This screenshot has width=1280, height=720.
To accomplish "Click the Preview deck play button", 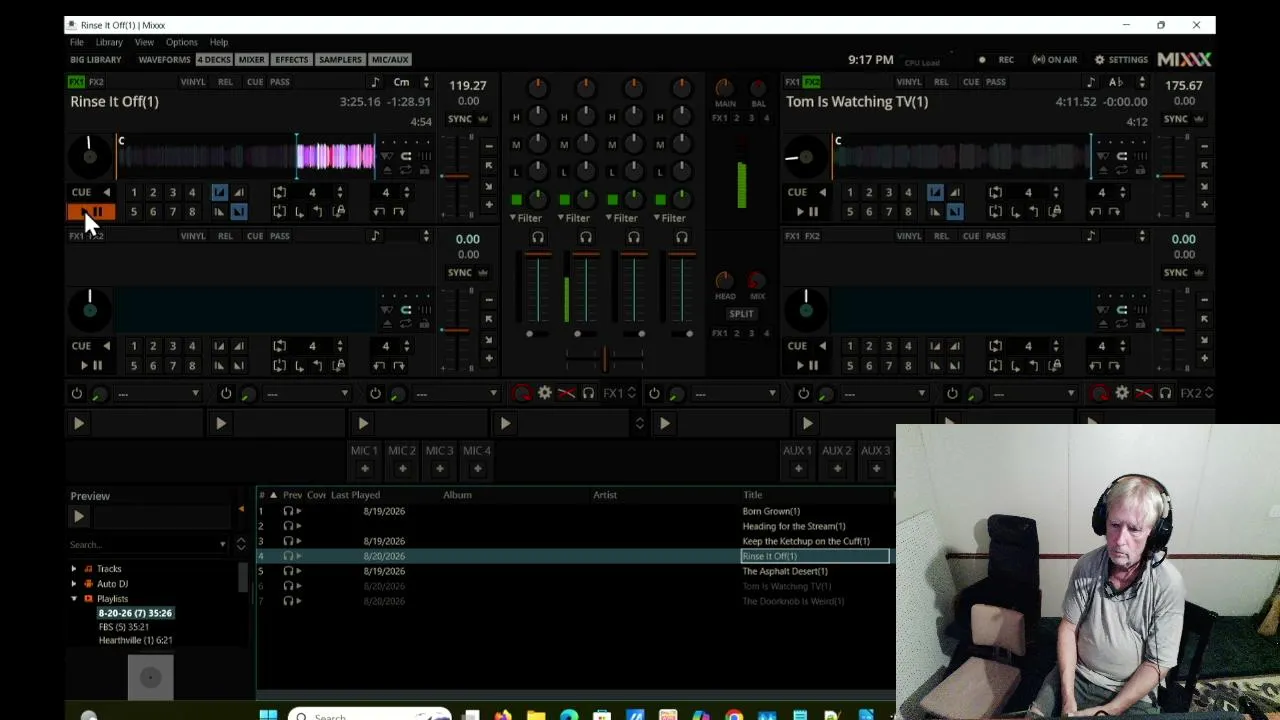I will point(78,516).
